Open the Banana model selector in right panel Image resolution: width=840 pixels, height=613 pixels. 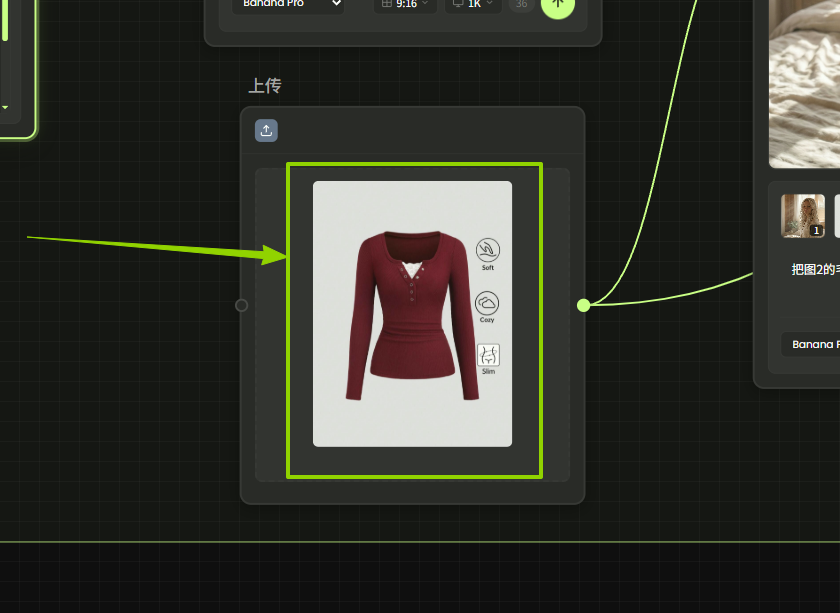click(x=810, y=344)
